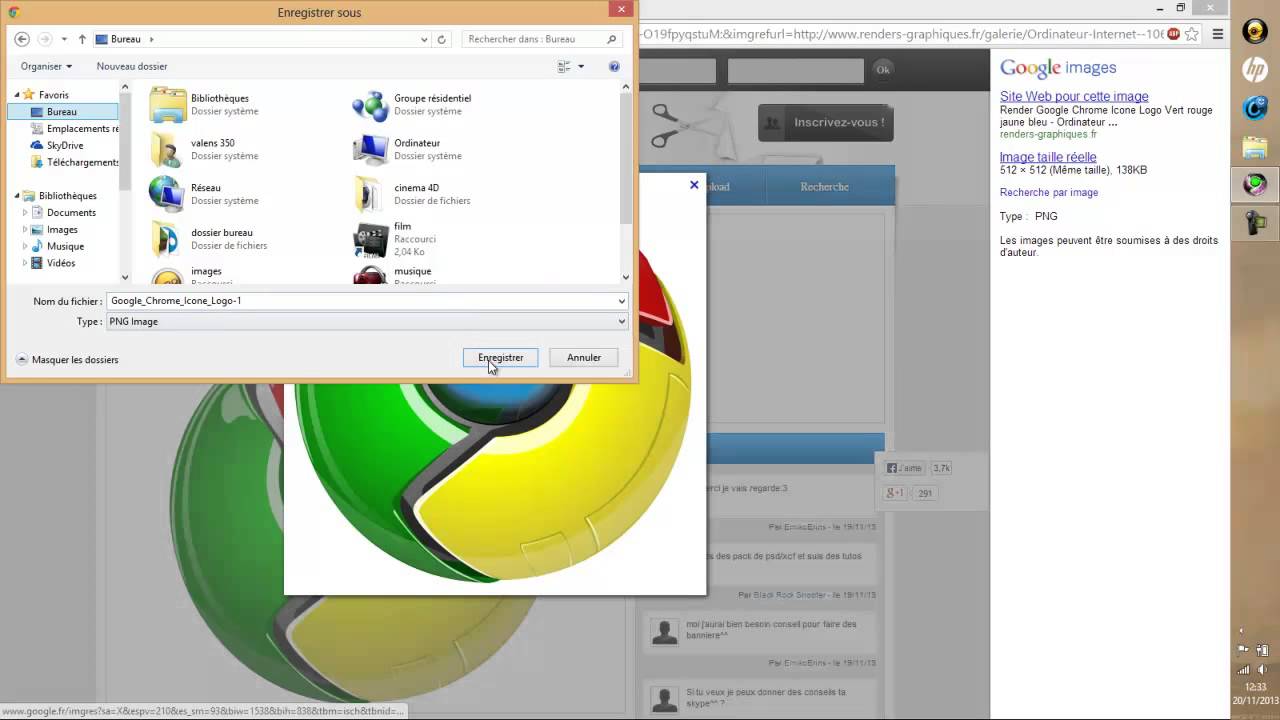Bookmark page with Chrome star icon
This screenshot has width=1280, height=720.
point(1192,33)
